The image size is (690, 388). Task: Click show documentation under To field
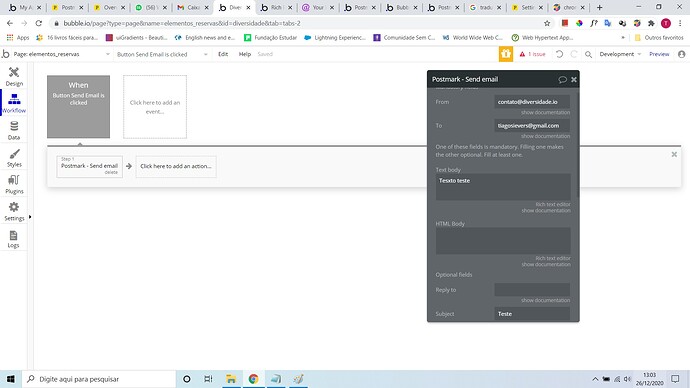point(545,136)
